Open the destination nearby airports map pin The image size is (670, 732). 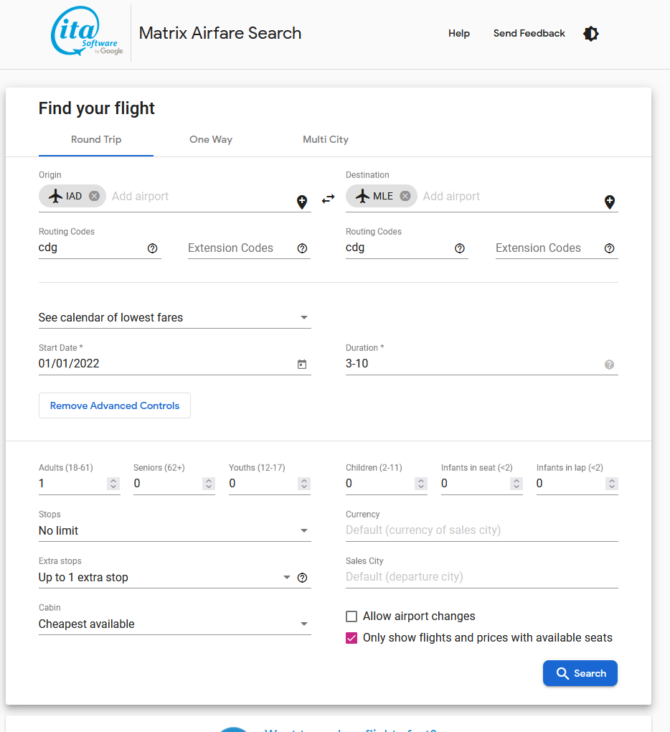pos(609,202)
